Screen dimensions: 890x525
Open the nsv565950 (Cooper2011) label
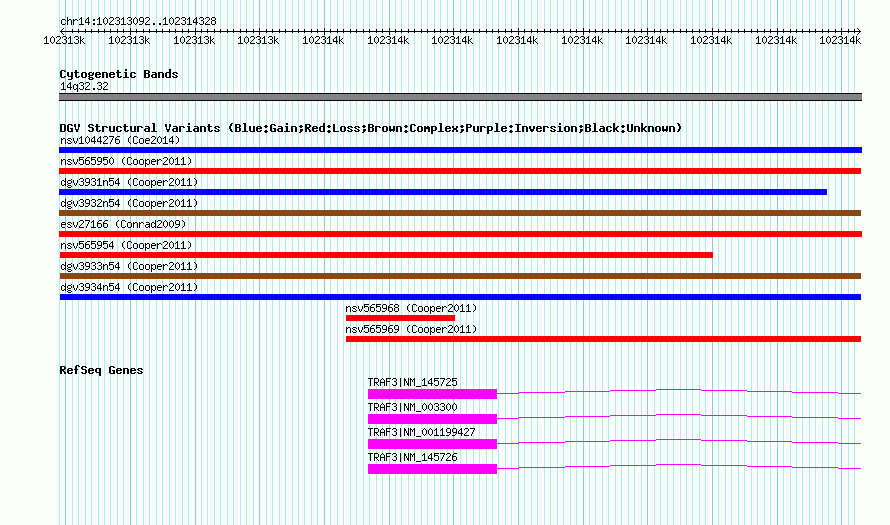coord(126,161)
